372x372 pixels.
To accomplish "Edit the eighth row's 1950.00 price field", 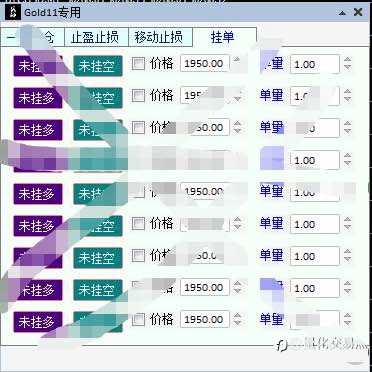I will [x=205, y=287].
